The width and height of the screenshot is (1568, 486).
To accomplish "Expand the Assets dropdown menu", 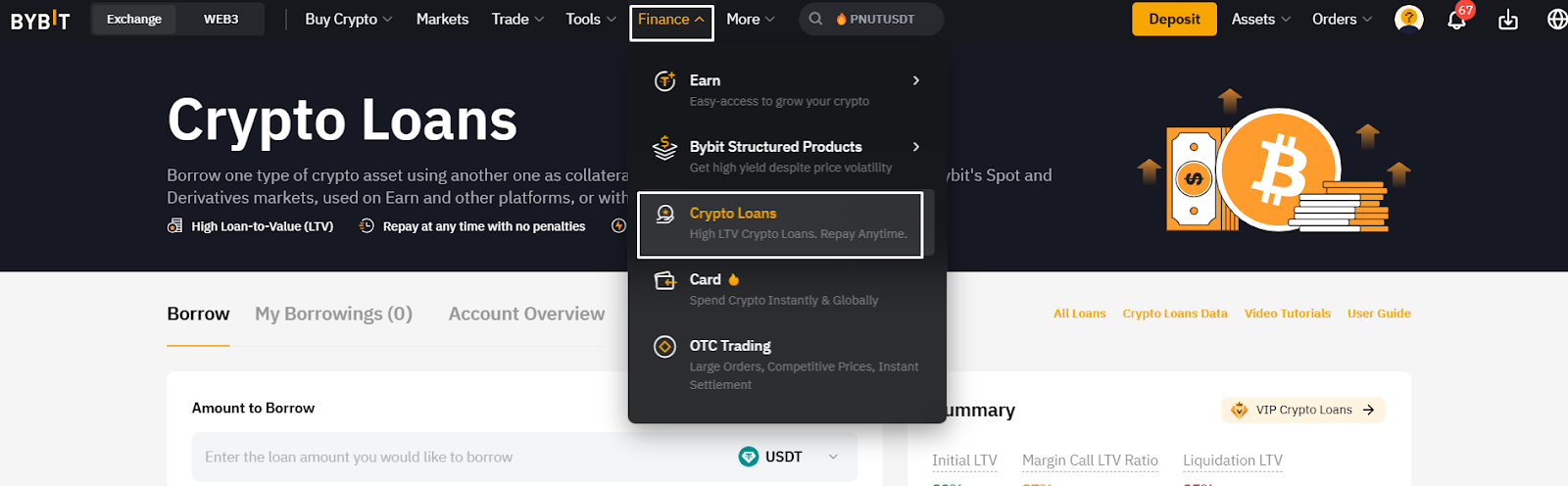I will (x=1261, y=19).
